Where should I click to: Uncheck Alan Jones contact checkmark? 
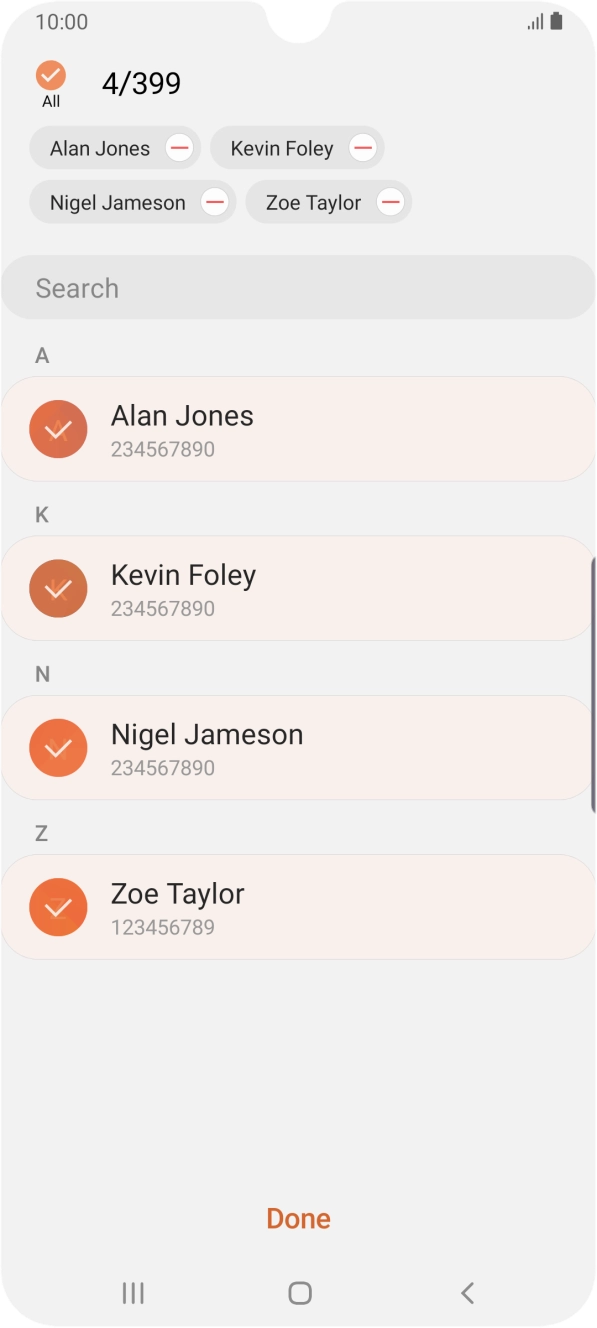tap(58, 429)
